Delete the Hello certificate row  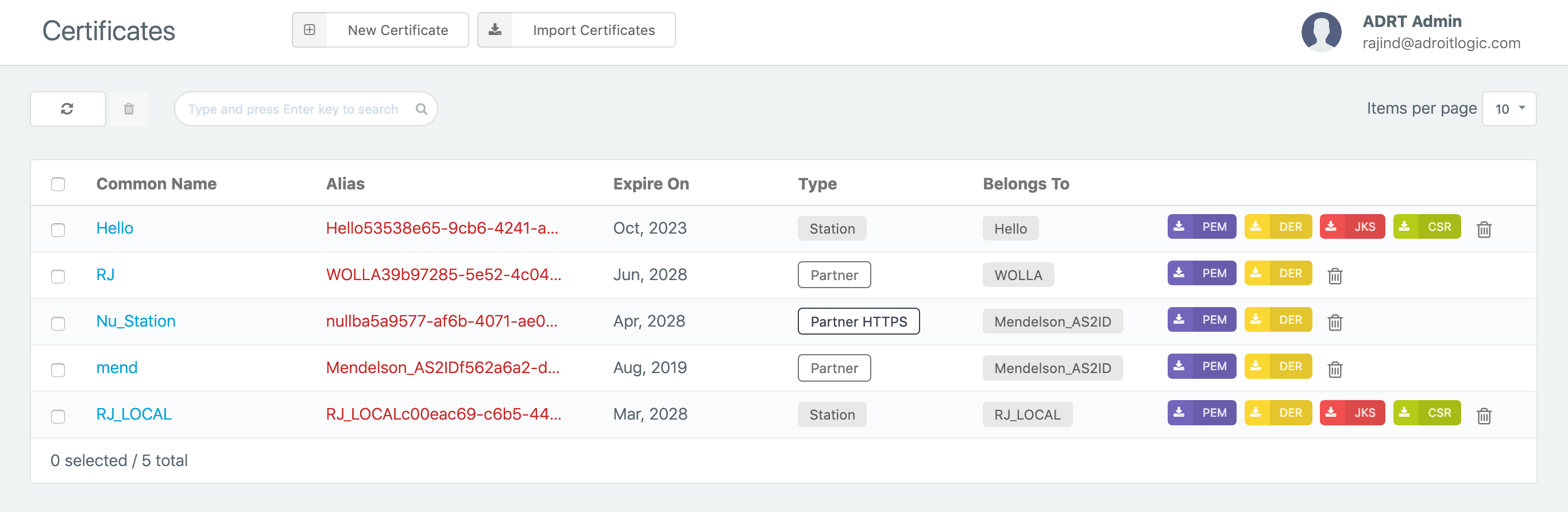click(1484, 229)
